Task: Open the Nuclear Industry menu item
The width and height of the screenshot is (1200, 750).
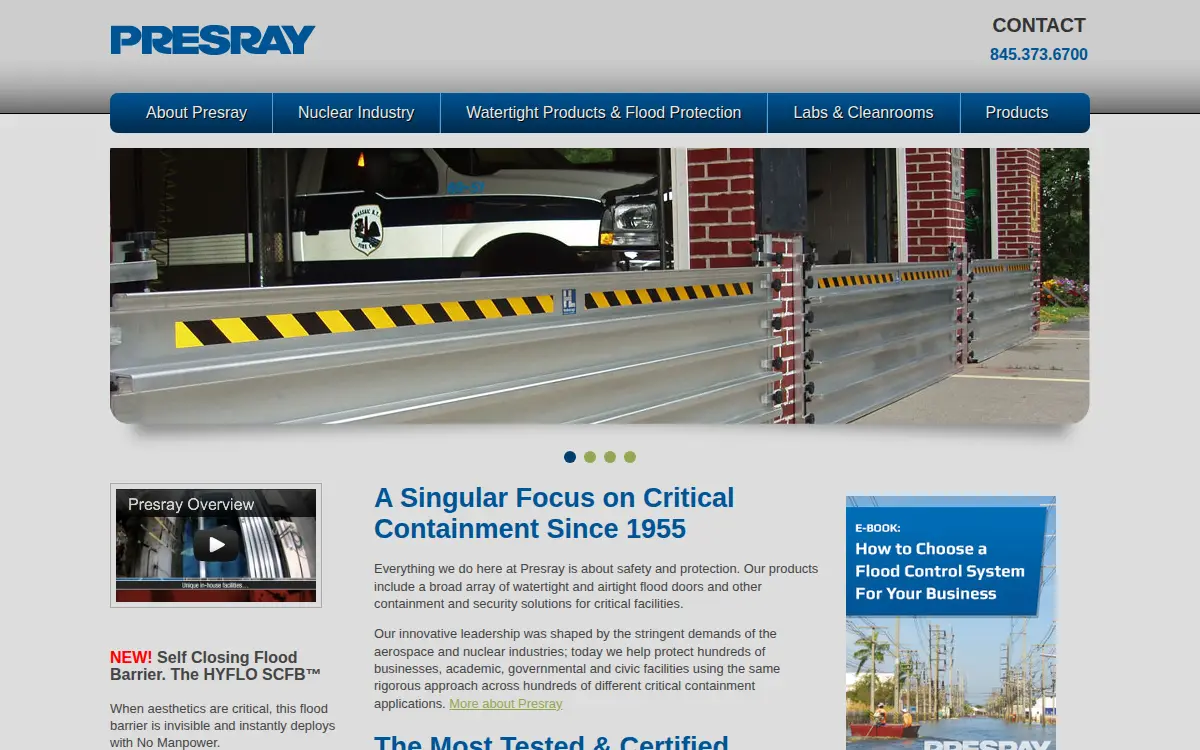Action: [356, 113]
